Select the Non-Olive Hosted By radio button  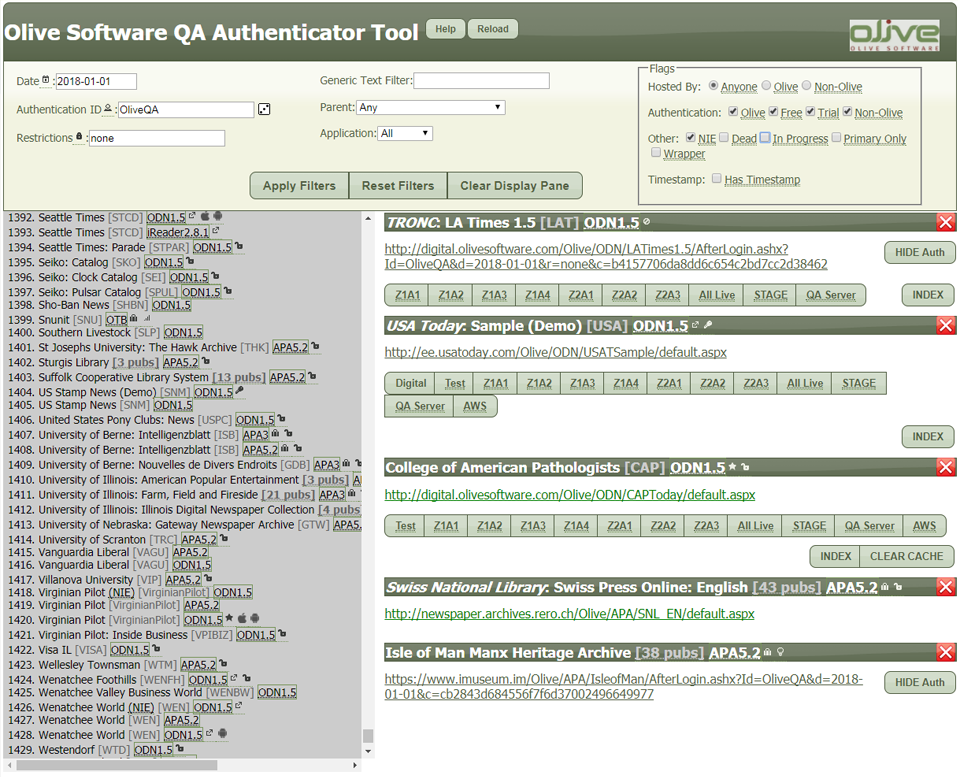tap(808, 87)
